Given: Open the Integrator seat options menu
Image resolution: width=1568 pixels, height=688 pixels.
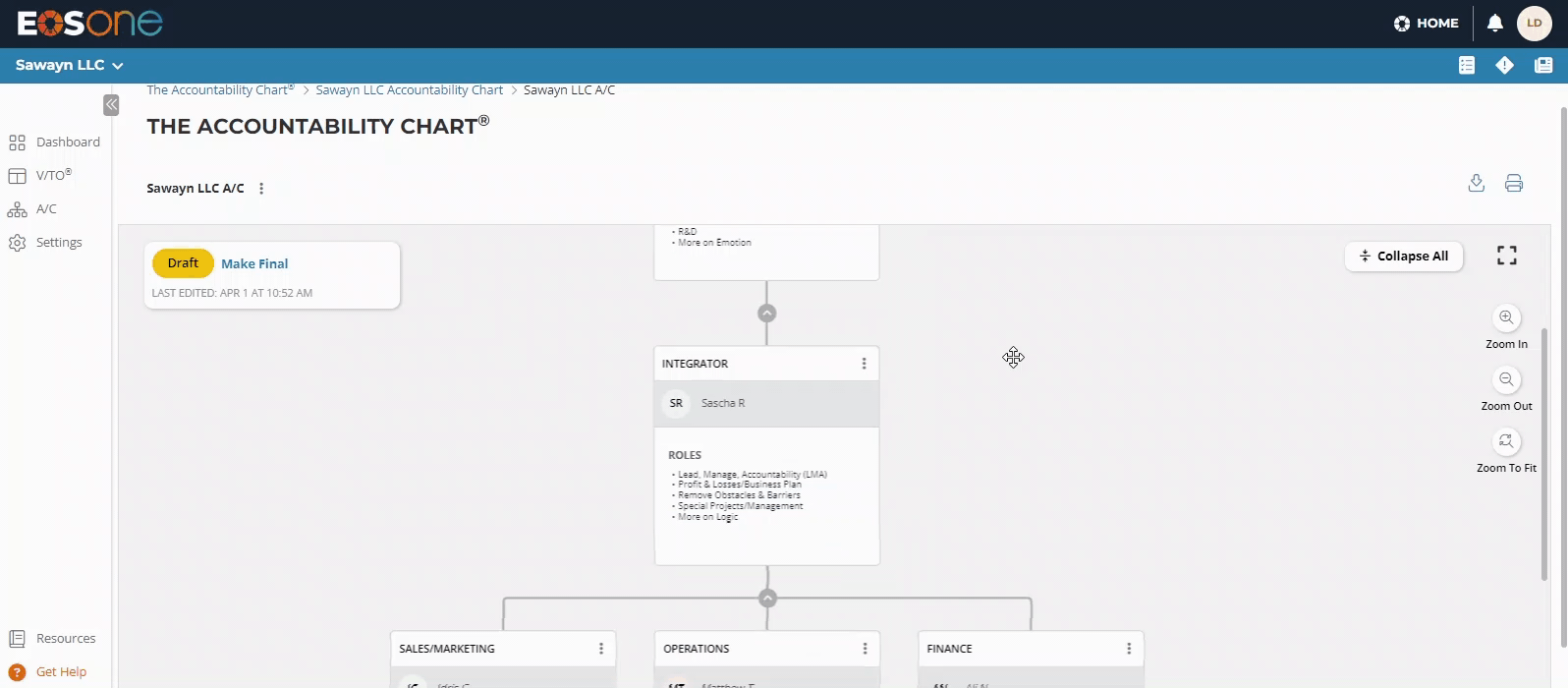Looking at the screenshot, I should click(864, 364).
